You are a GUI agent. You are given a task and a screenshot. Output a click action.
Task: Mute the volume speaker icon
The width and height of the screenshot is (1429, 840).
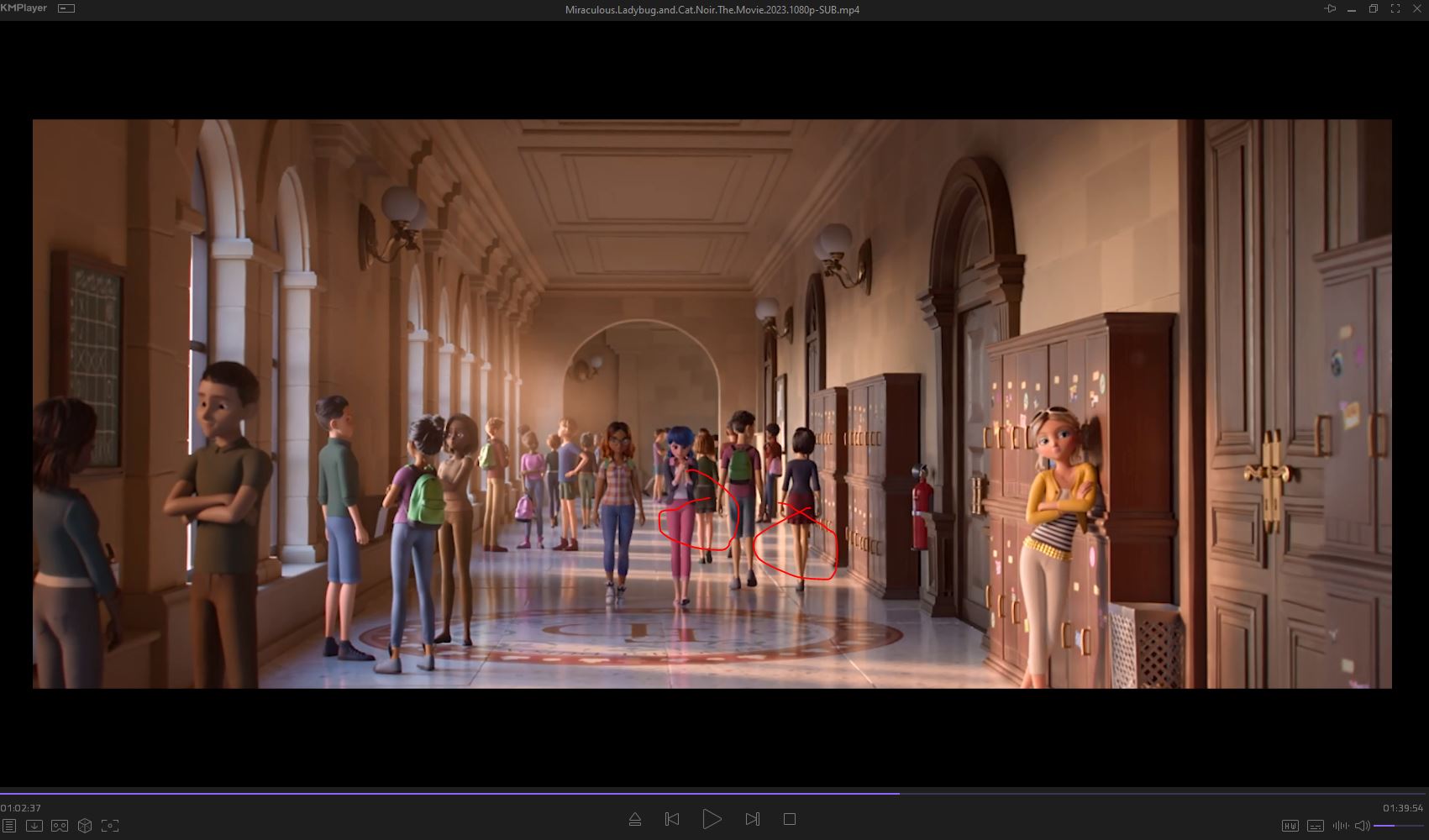(1363, 826)
